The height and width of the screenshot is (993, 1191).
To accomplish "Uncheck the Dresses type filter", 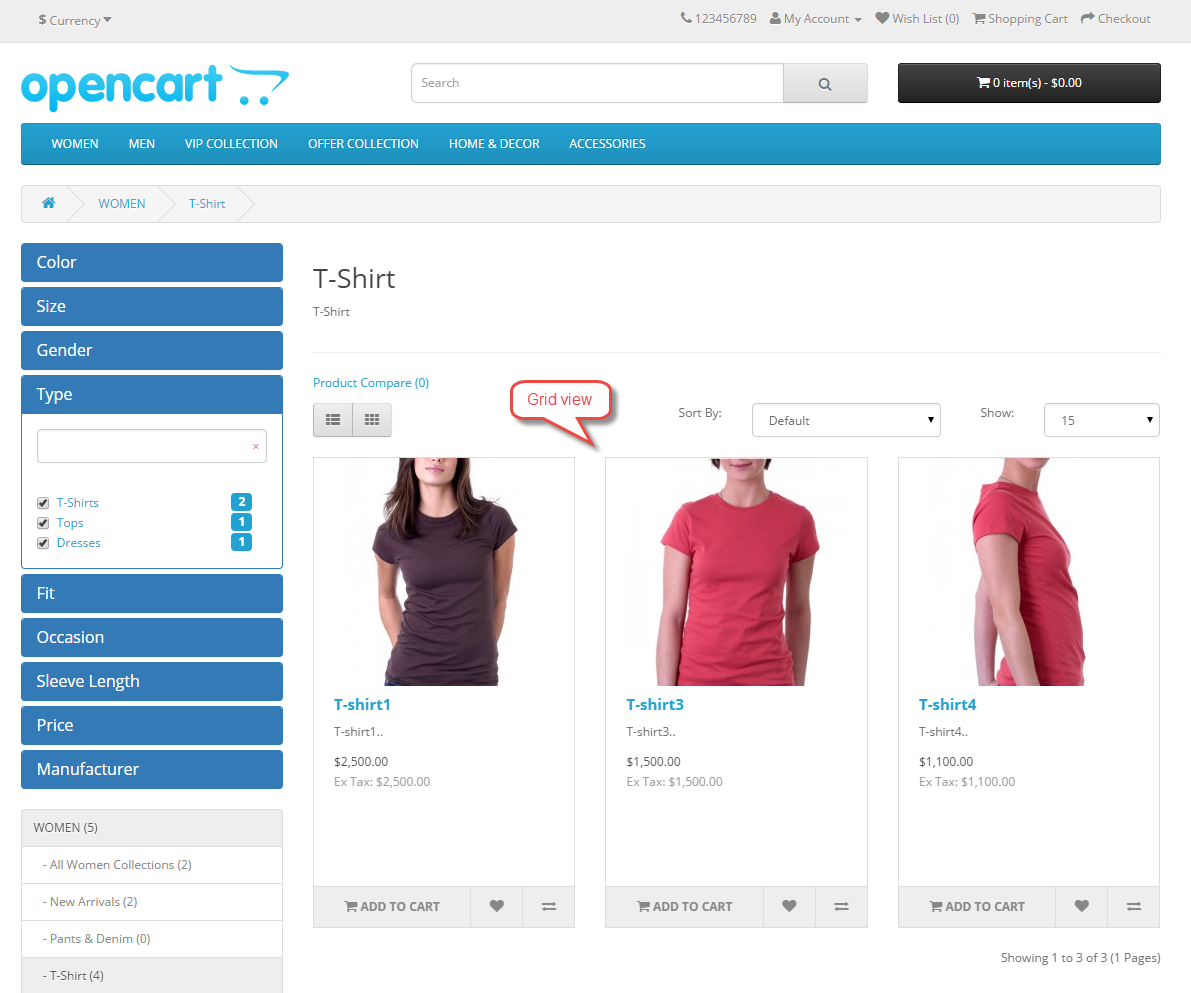I will coord(43,543).
